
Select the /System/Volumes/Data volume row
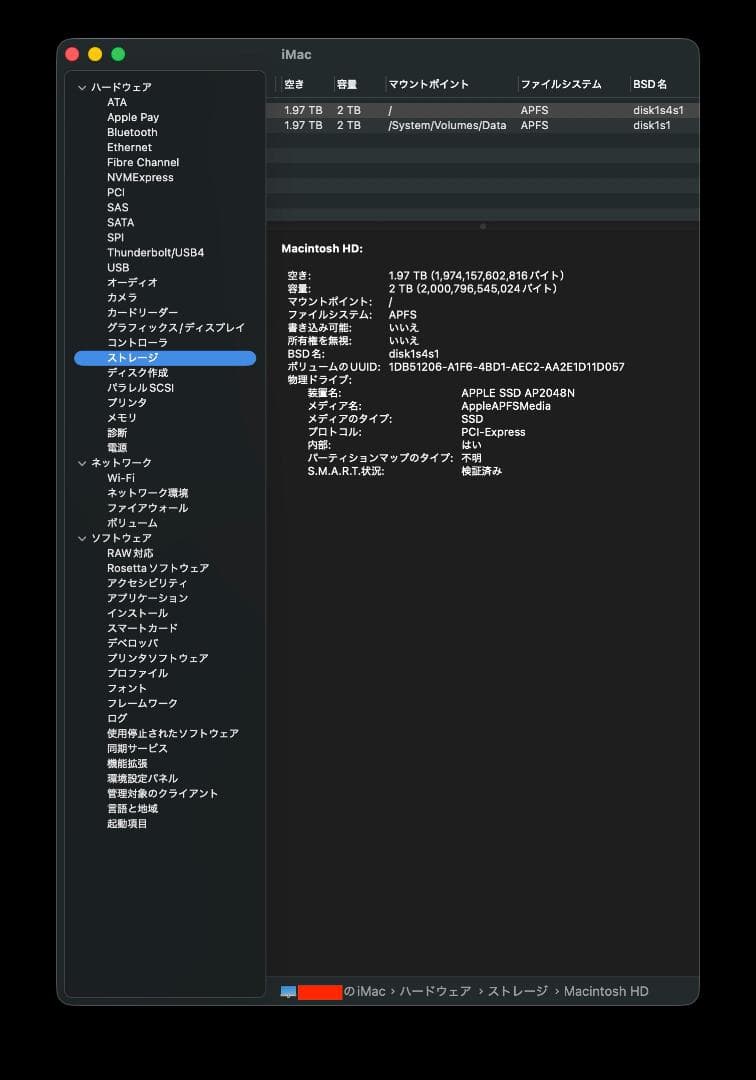coord(483,125)
